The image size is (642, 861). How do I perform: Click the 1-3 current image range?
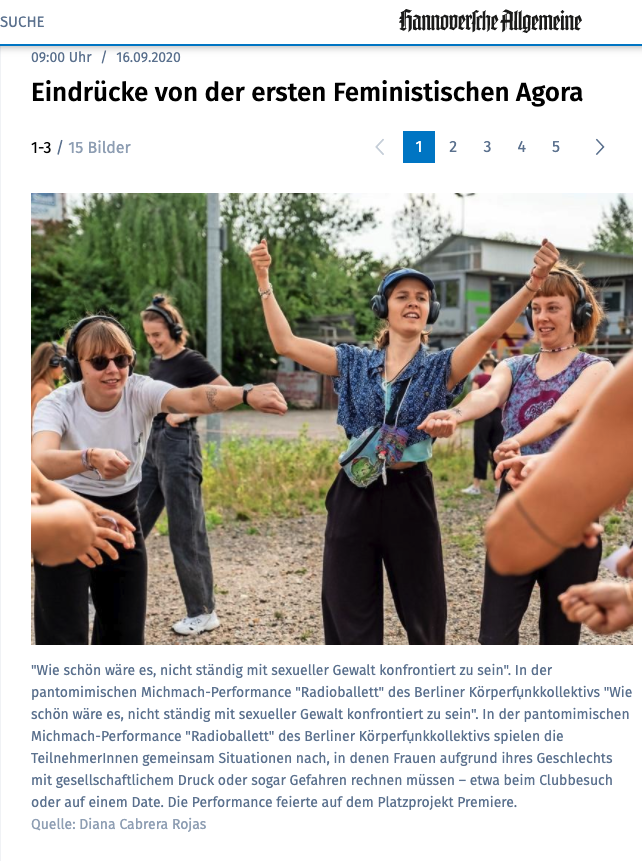(41, 147)
